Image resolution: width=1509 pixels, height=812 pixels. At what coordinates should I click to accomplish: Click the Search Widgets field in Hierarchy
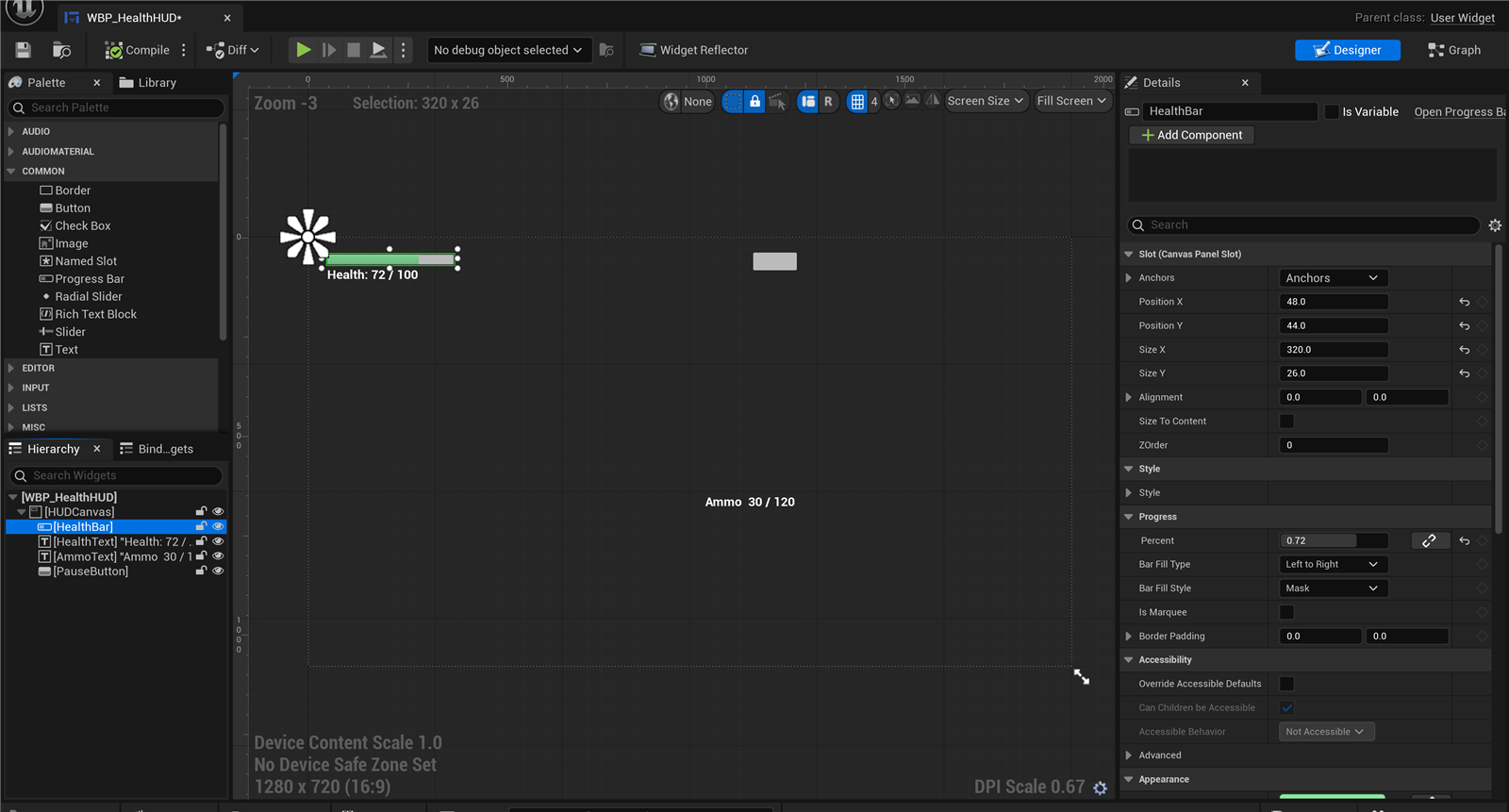pyautogui.click(x=117, y=475)
